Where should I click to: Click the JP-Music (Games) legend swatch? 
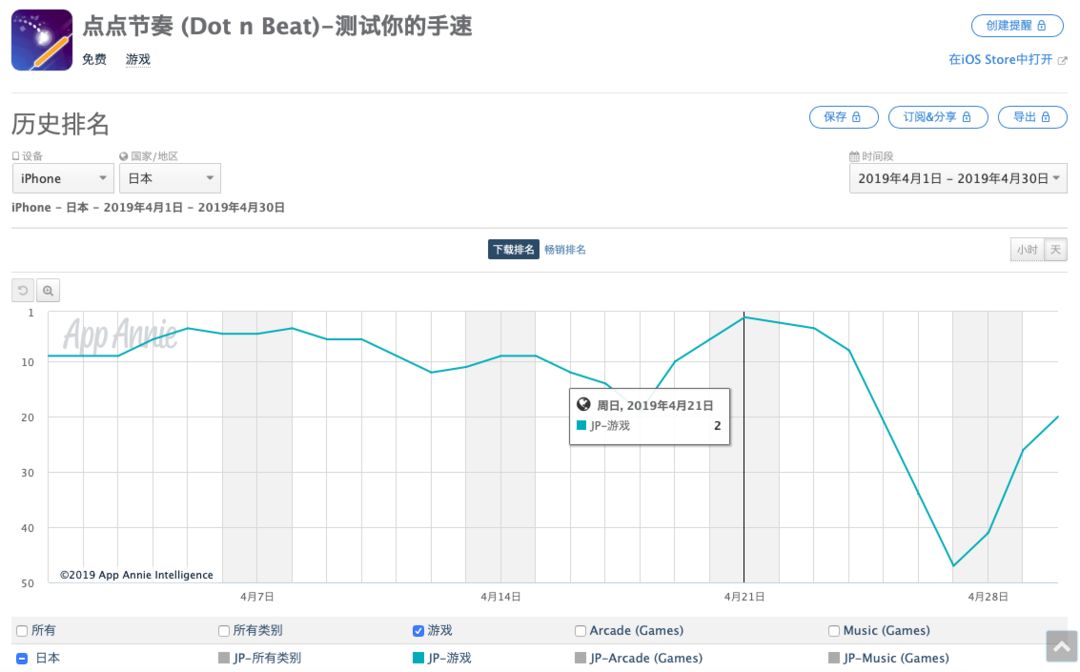tap(834, 658)
